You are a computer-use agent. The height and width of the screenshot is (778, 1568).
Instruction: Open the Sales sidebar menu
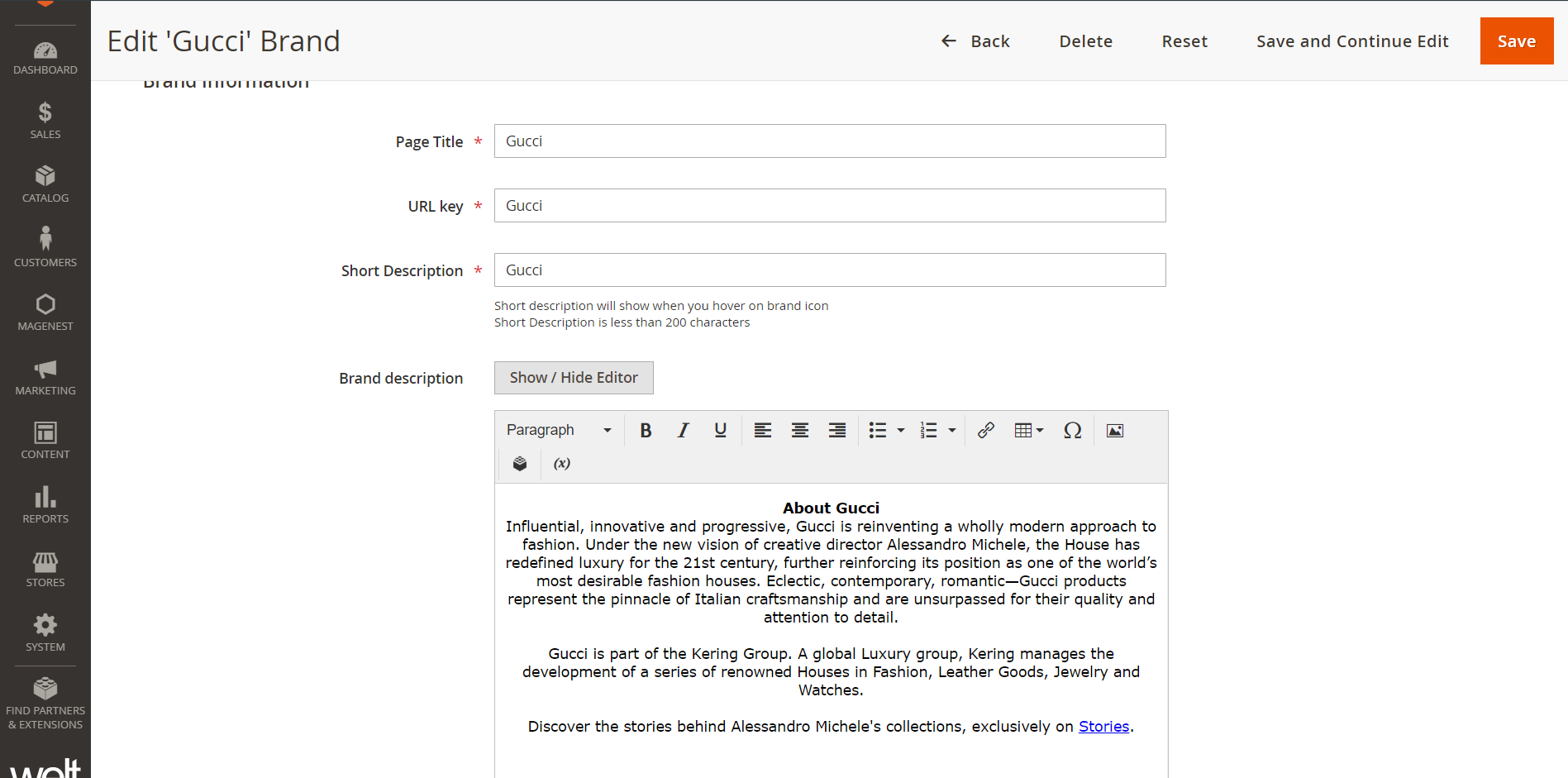click(45, 121)
